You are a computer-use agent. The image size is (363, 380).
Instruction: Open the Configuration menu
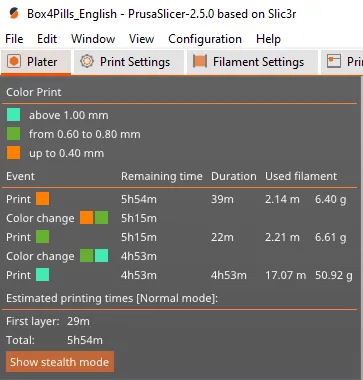(205, 39)
